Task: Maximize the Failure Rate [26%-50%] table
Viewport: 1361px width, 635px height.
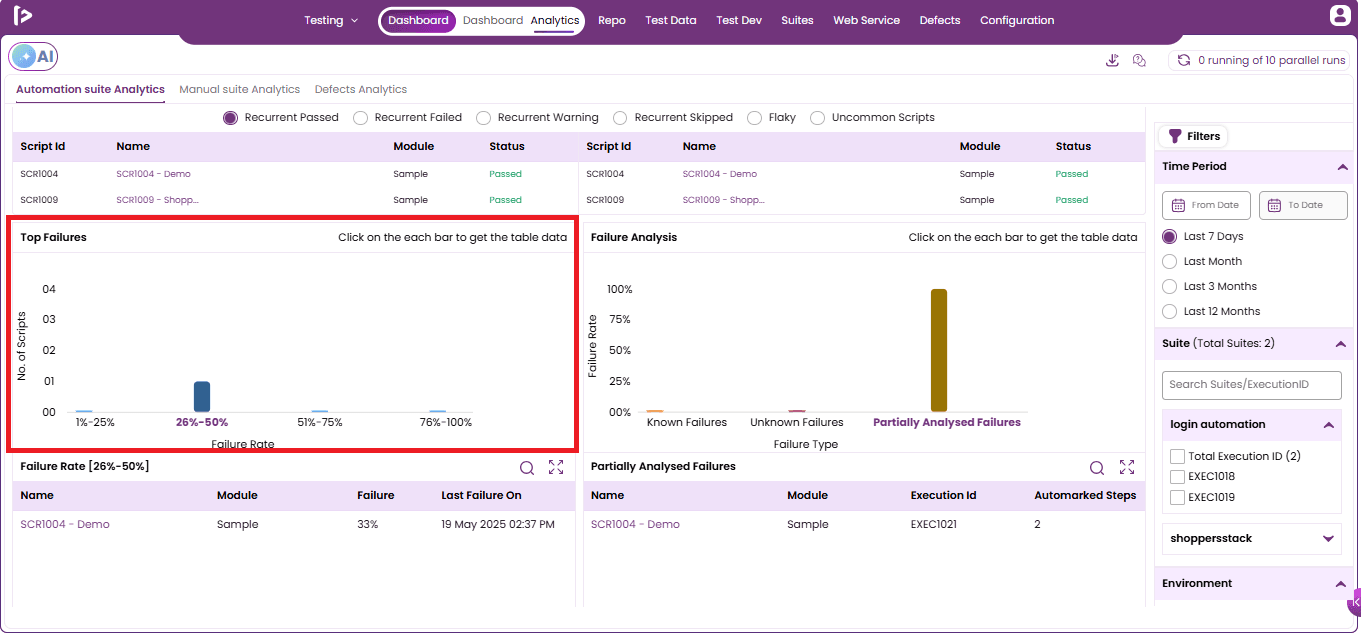Action: point(556,467)
